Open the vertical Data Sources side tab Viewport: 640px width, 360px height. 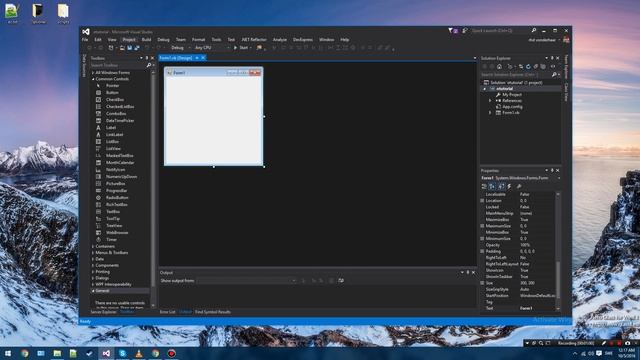[x=84, y=66]
